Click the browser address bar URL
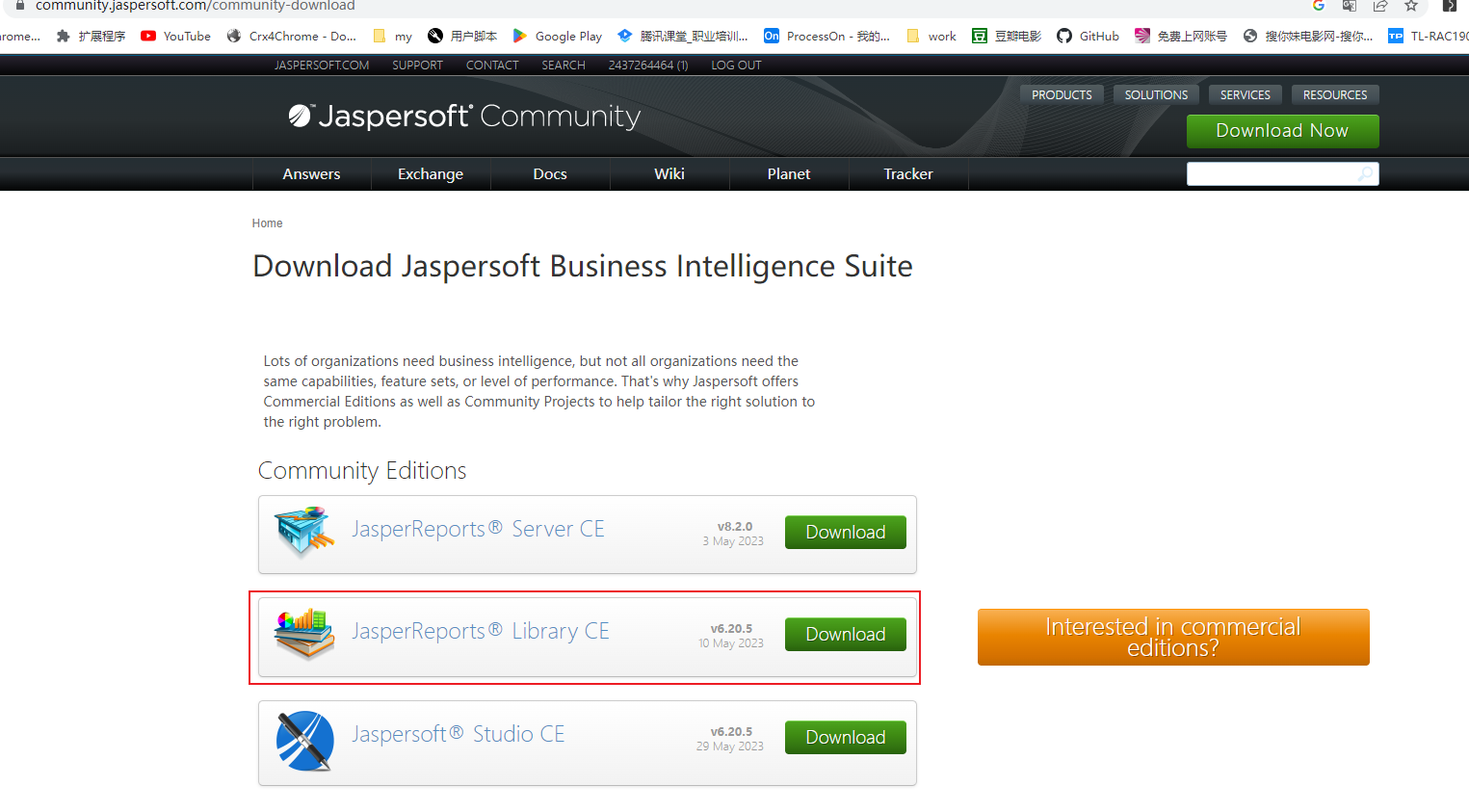 (x=196, y=6)
